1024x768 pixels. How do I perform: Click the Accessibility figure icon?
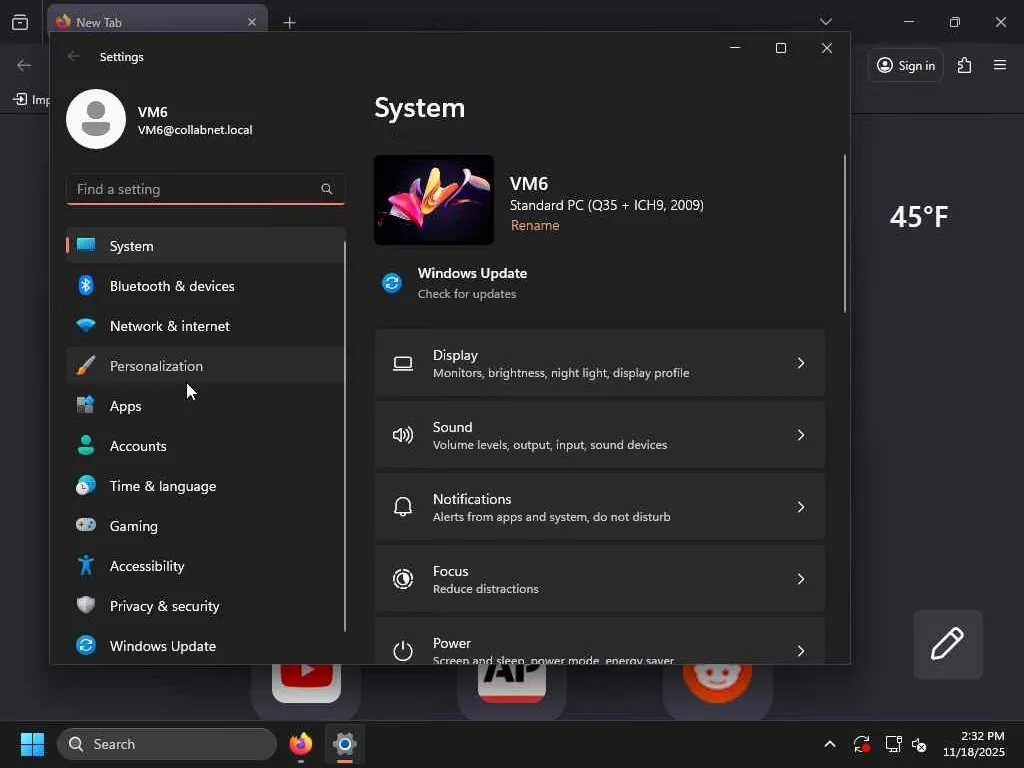pyautogui.click(x=86, y=565)
